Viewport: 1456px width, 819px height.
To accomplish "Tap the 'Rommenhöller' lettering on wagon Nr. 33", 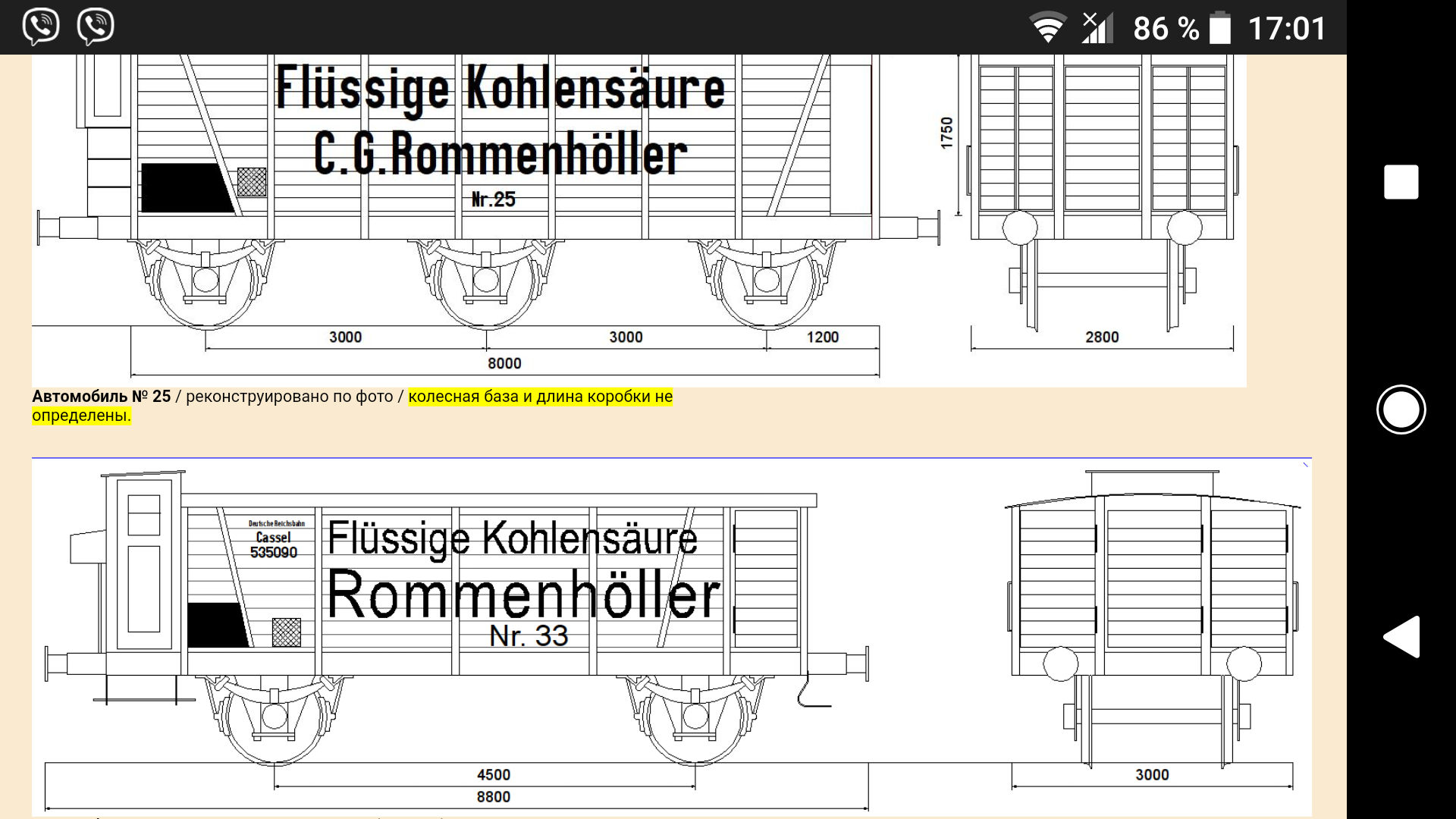I will tap(523, 595).
